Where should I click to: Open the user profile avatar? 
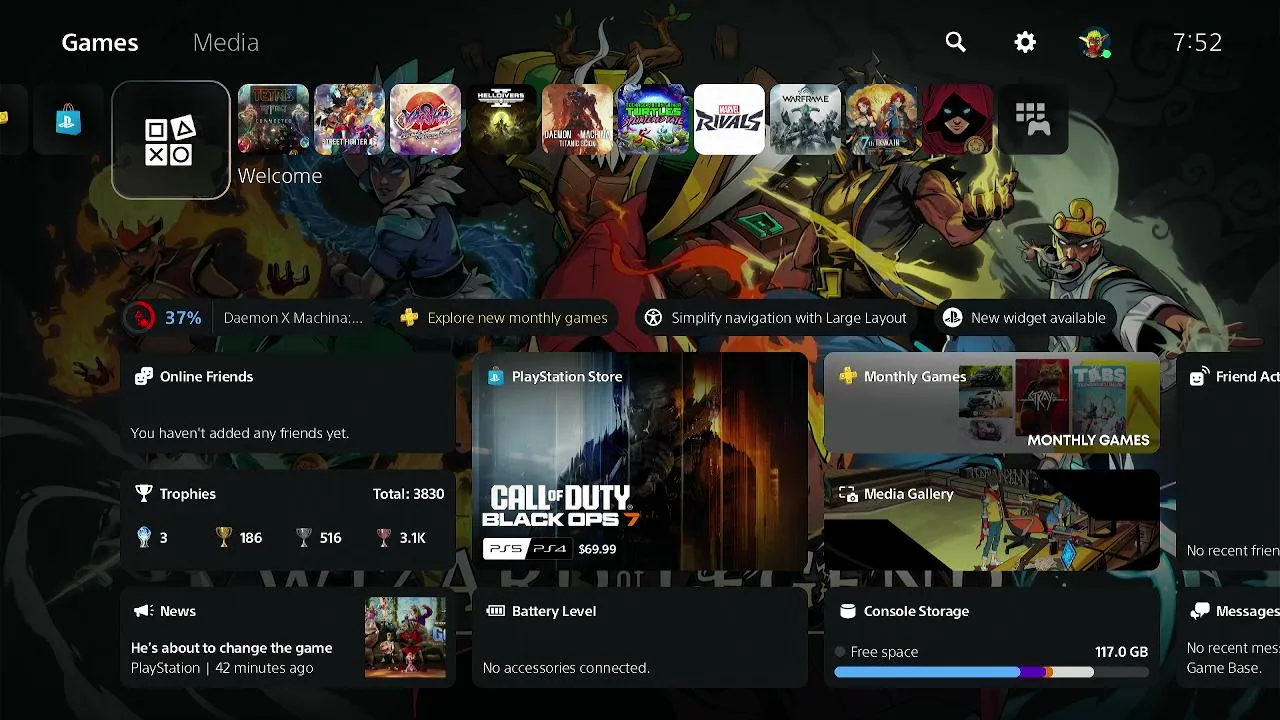point(1094,42)
